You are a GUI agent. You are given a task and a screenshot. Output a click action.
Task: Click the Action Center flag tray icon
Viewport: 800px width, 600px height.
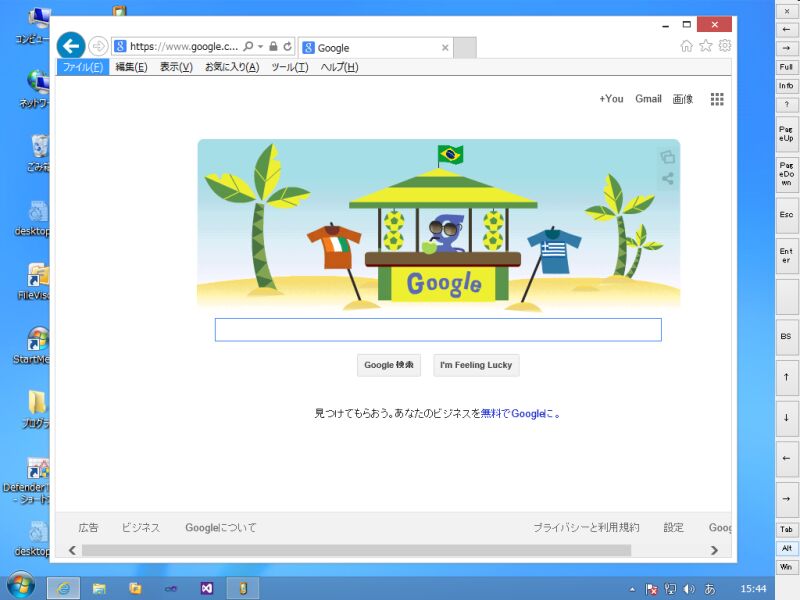click(x=651, y=589)
